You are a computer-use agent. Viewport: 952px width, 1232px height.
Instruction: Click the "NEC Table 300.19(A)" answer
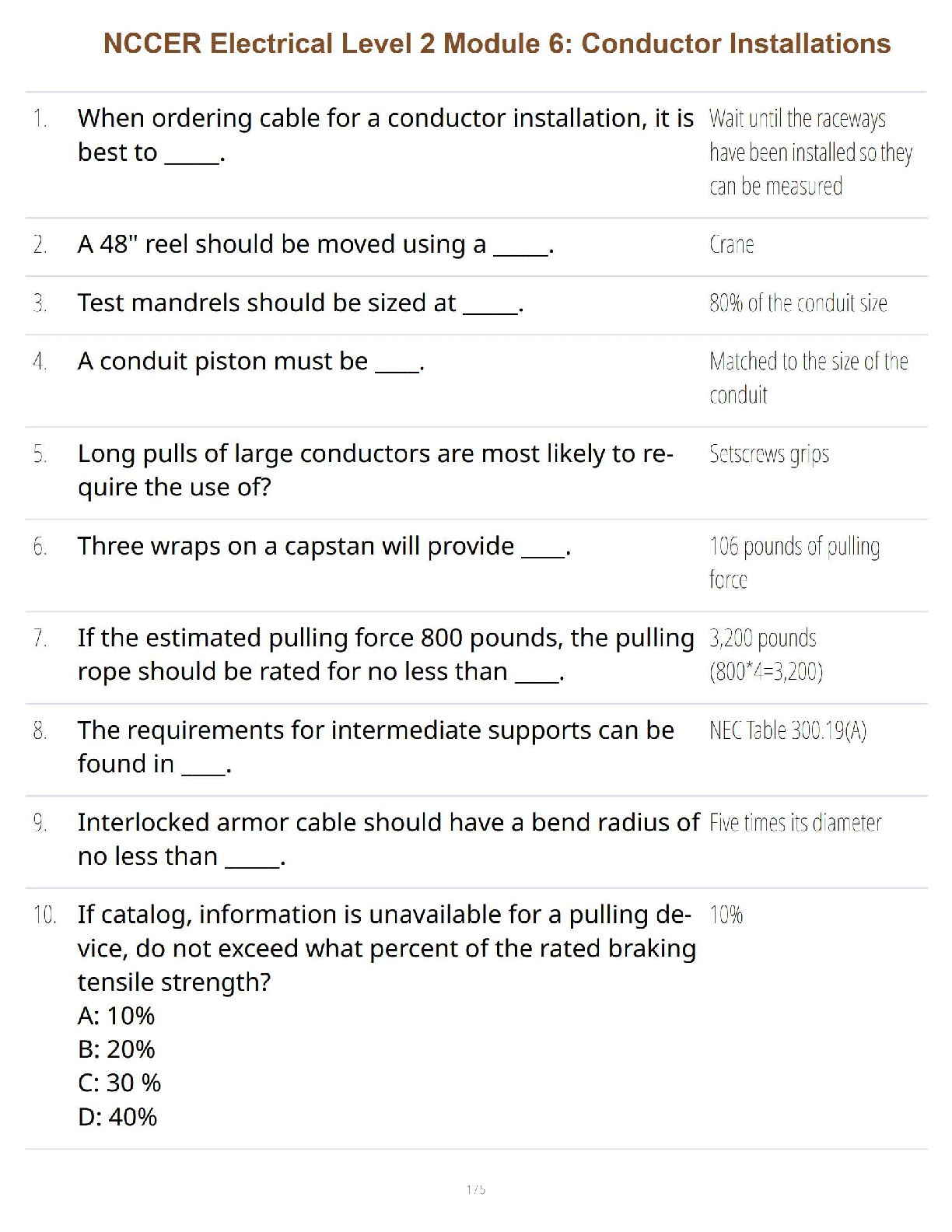(788, 731)
